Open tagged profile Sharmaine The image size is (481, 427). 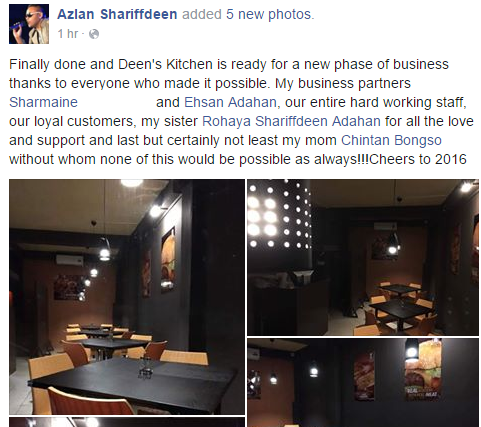(x=43, y=102)
